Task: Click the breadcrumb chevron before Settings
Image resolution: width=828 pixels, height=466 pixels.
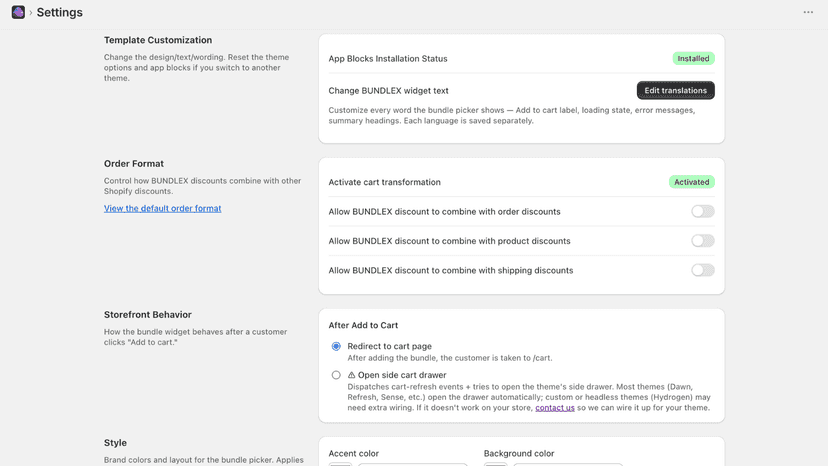Action: (x=31, y=13)
